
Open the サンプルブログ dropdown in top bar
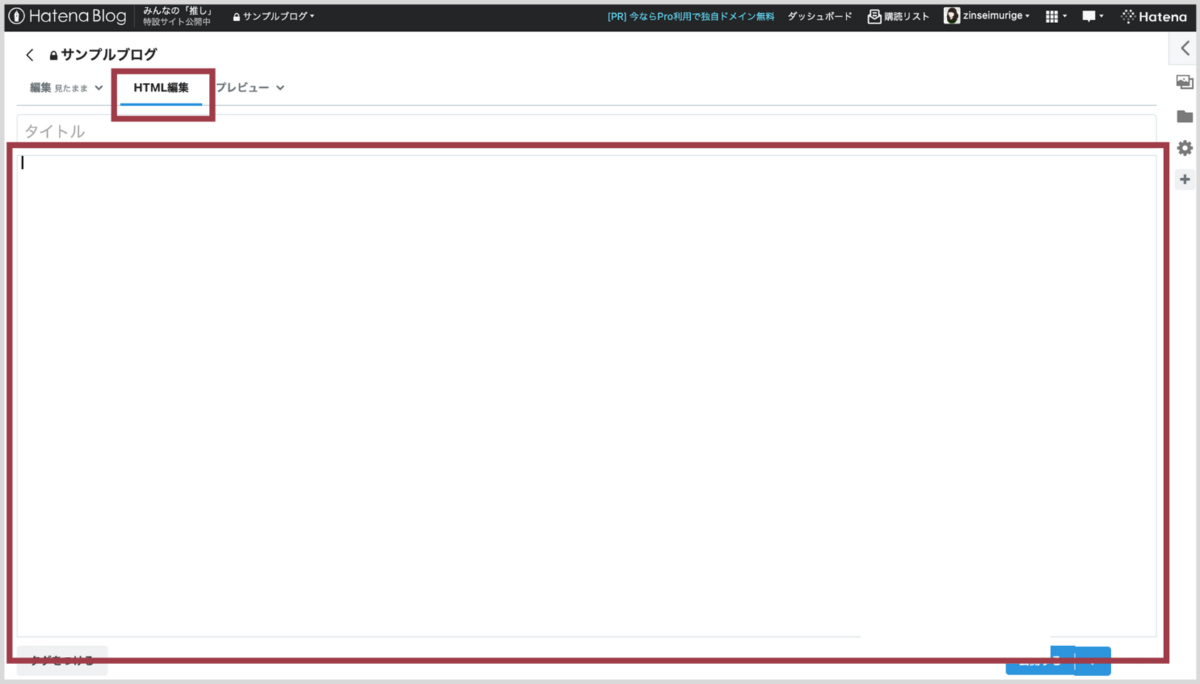(x=273, y=16)
